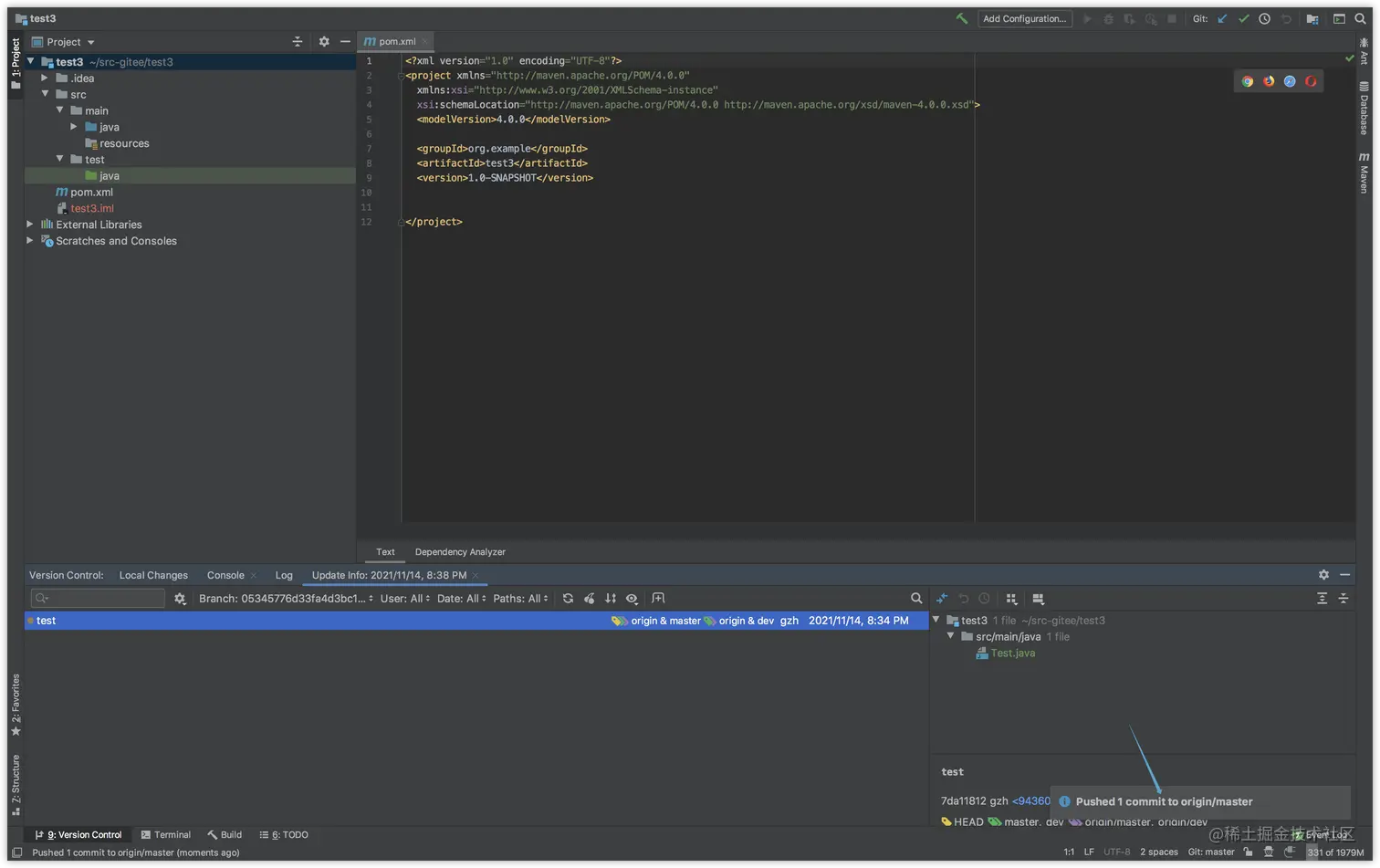The image size is (1380, 868).
Task: Click the cherry-pick icon in log toolbar
Action: click(590, 599)
